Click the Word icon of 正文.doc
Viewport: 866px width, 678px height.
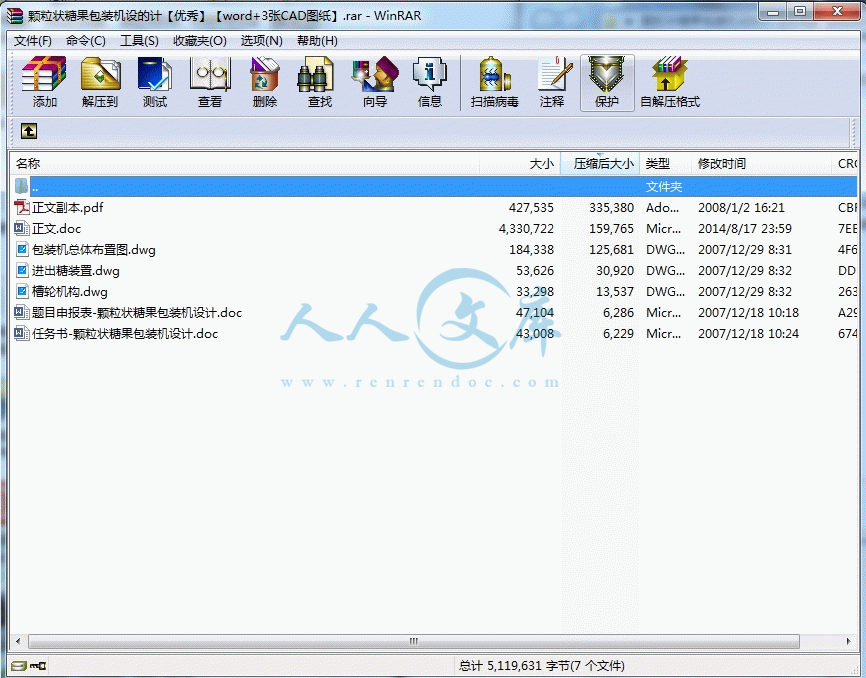(x=22, y=229)
